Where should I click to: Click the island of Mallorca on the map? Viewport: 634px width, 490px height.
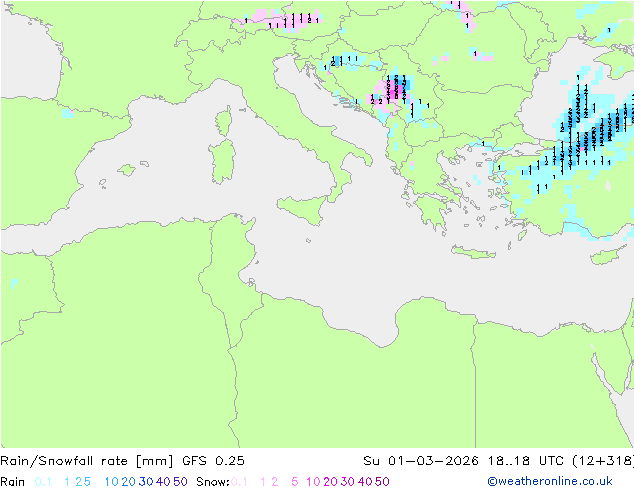click(127, 170)
